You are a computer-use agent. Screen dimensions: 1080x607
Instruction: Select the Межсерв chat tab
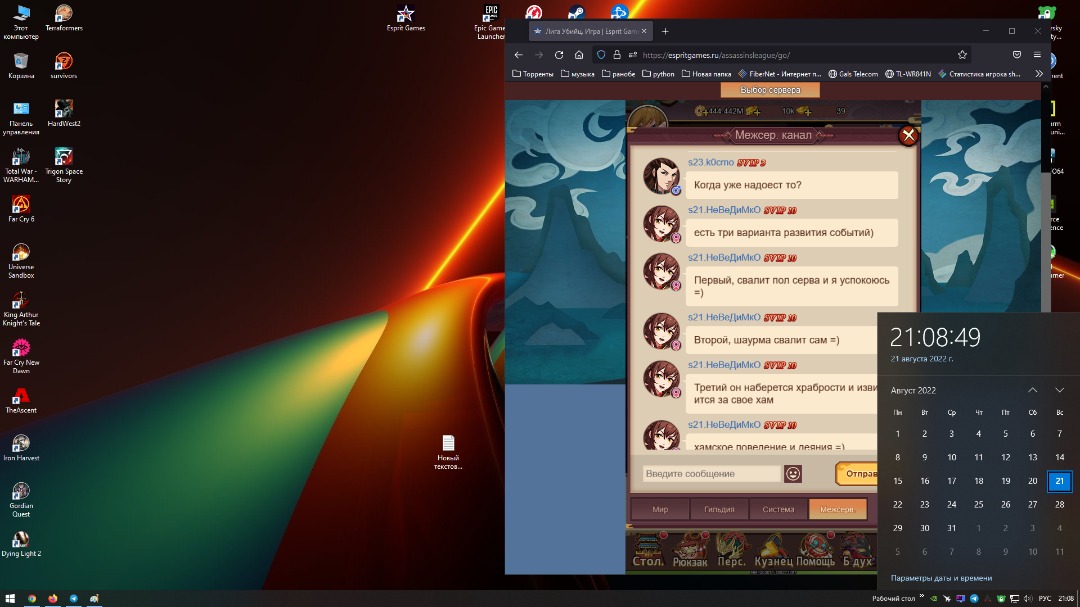coord(837,509)
